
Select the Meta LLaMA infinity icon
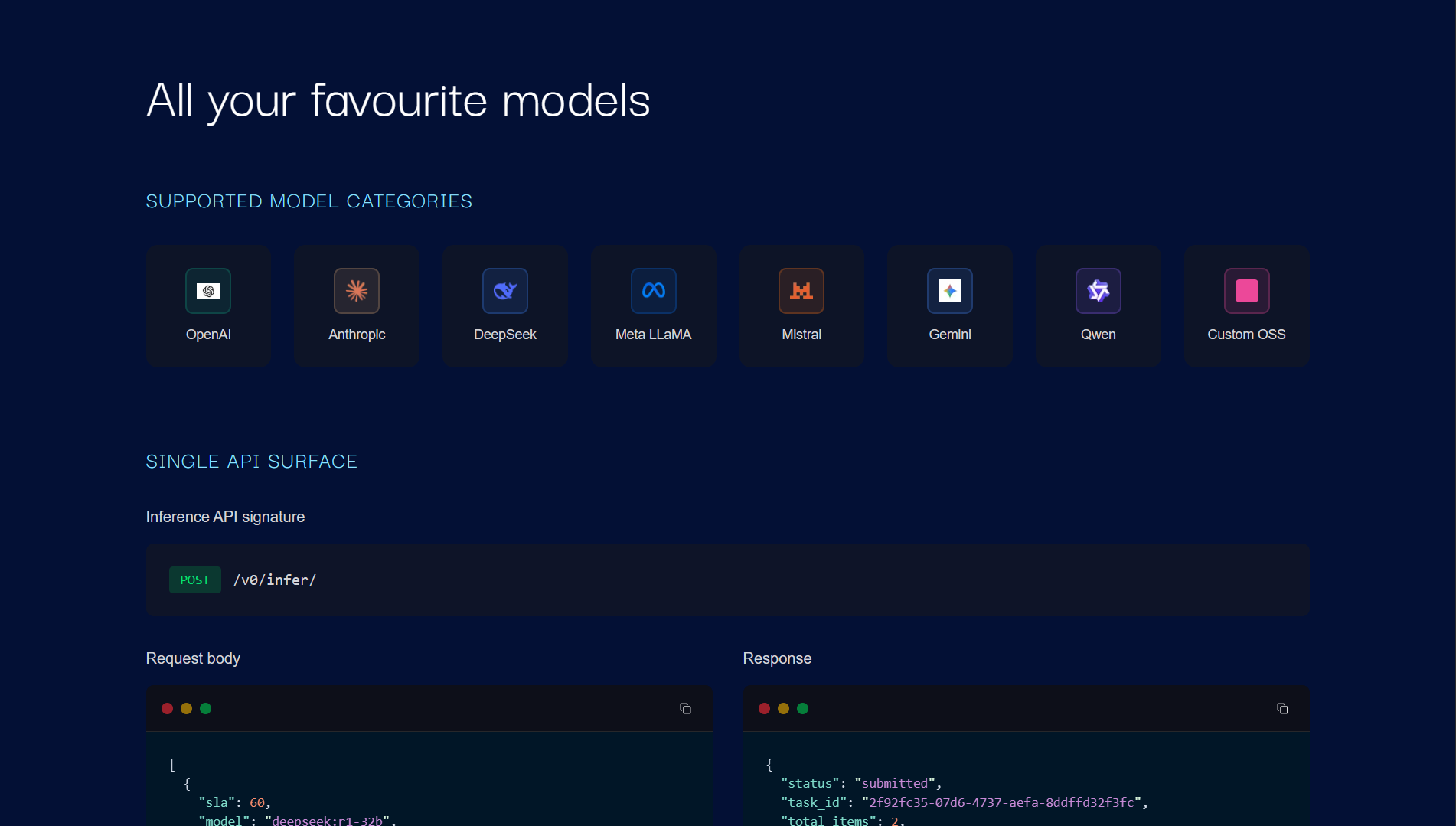coord(653,291)
